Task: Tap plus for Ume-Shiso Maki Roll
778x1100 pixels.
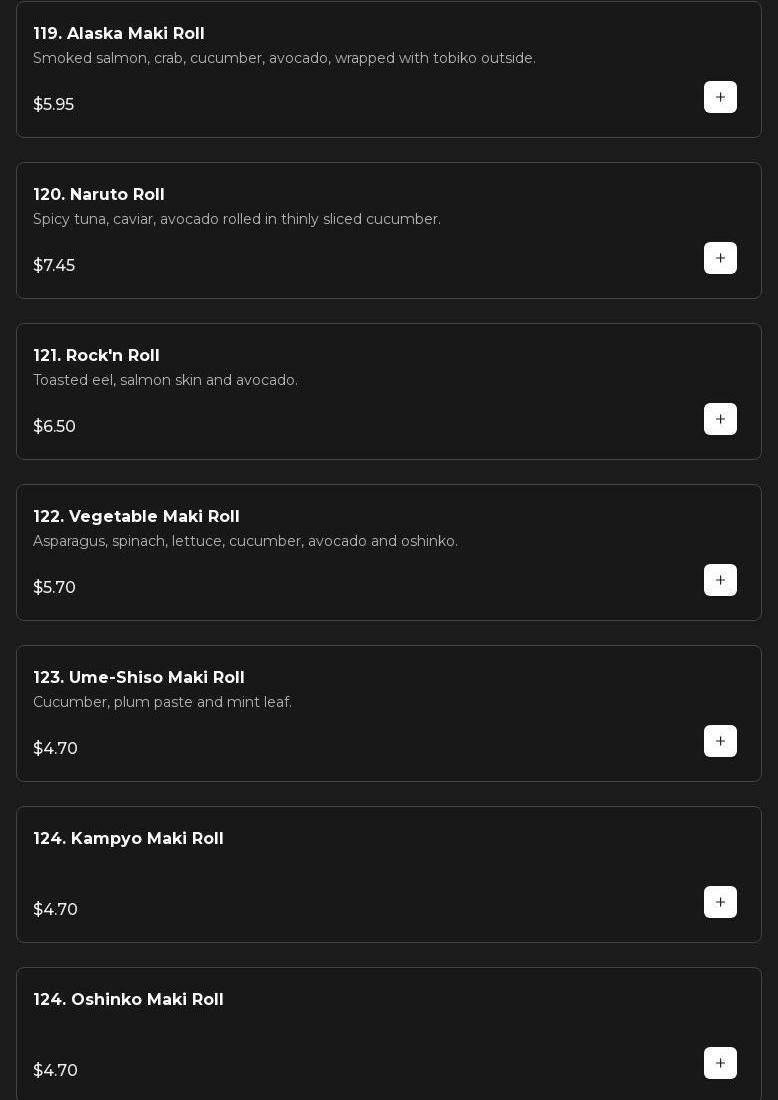Action: (720, 741)
